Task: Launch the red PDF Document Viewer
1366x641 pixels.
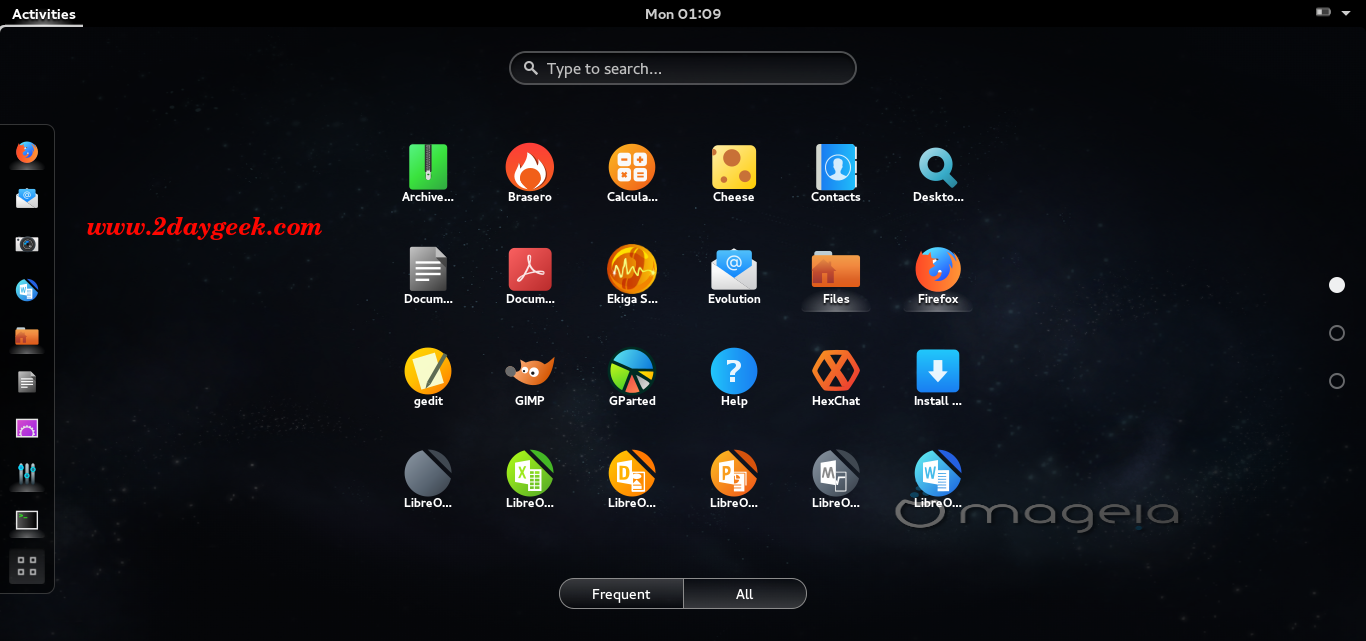Action: coord(530,269)
